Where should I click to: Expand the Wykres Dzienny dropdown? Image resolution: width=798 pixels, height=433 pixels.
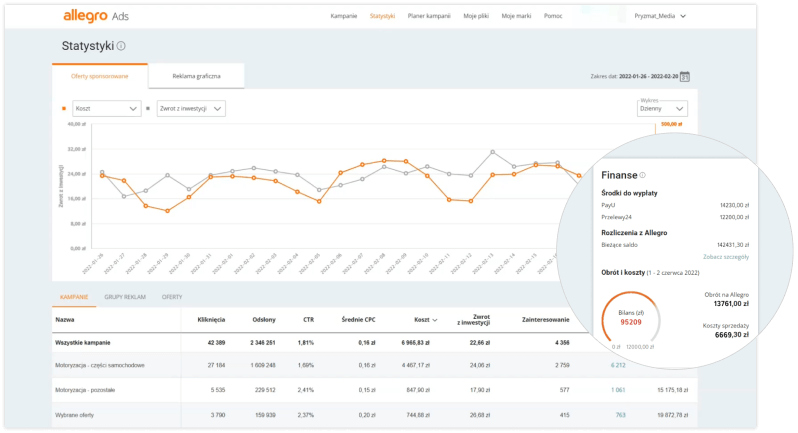coord(664,108)
